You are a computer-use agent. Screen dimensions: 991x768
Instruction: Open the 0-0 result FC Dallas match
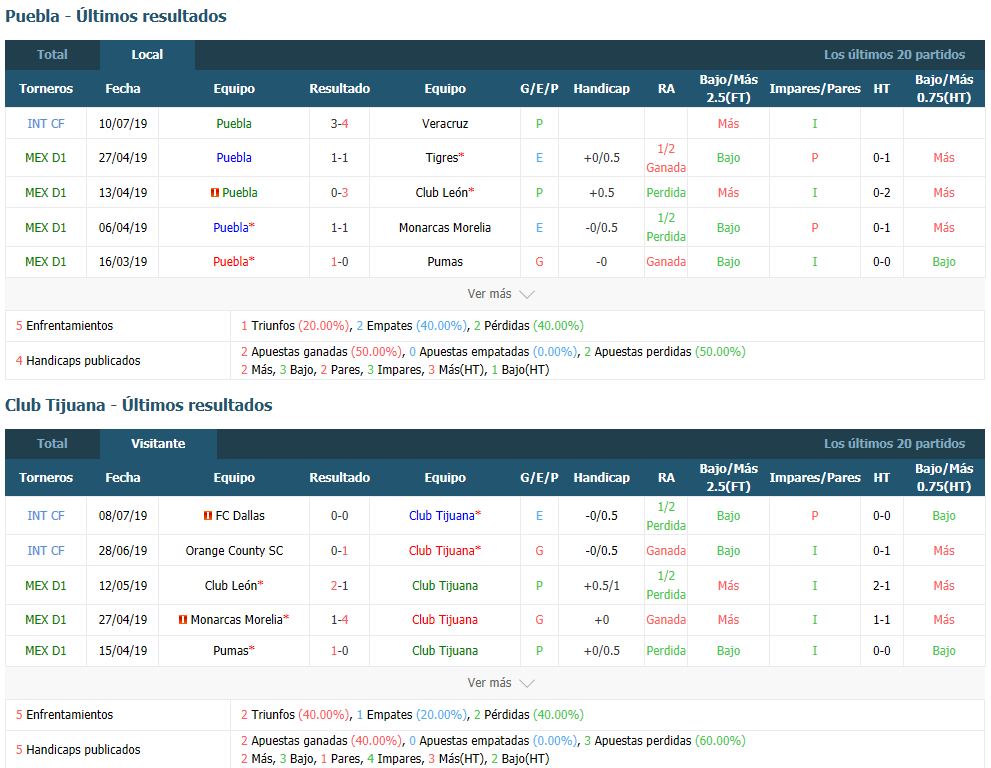pos(339,516)
